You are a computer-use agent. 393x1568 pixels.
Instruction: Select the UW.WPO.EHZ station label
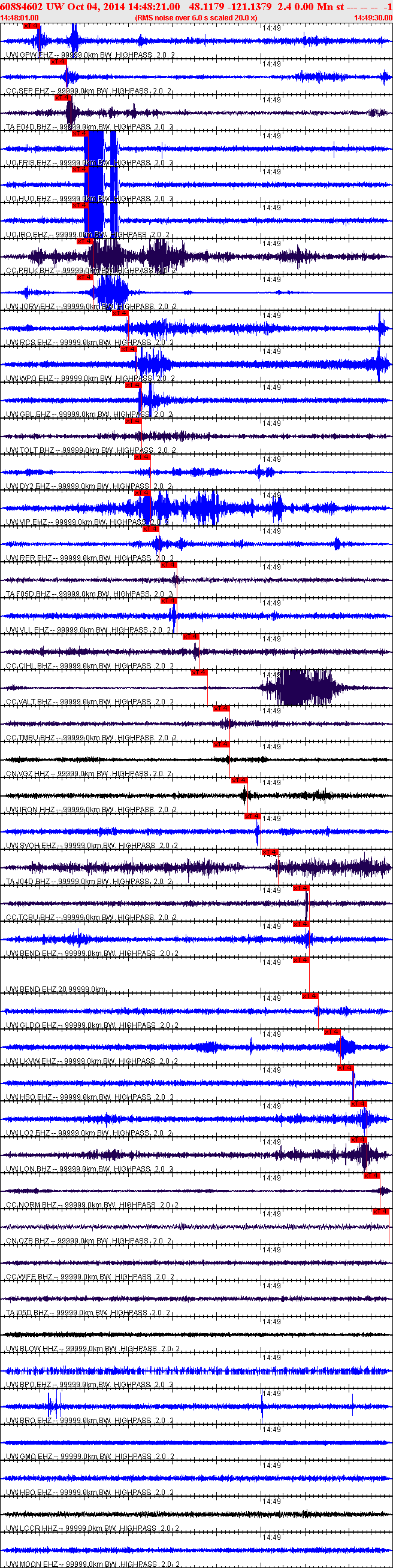coord(90,379)
